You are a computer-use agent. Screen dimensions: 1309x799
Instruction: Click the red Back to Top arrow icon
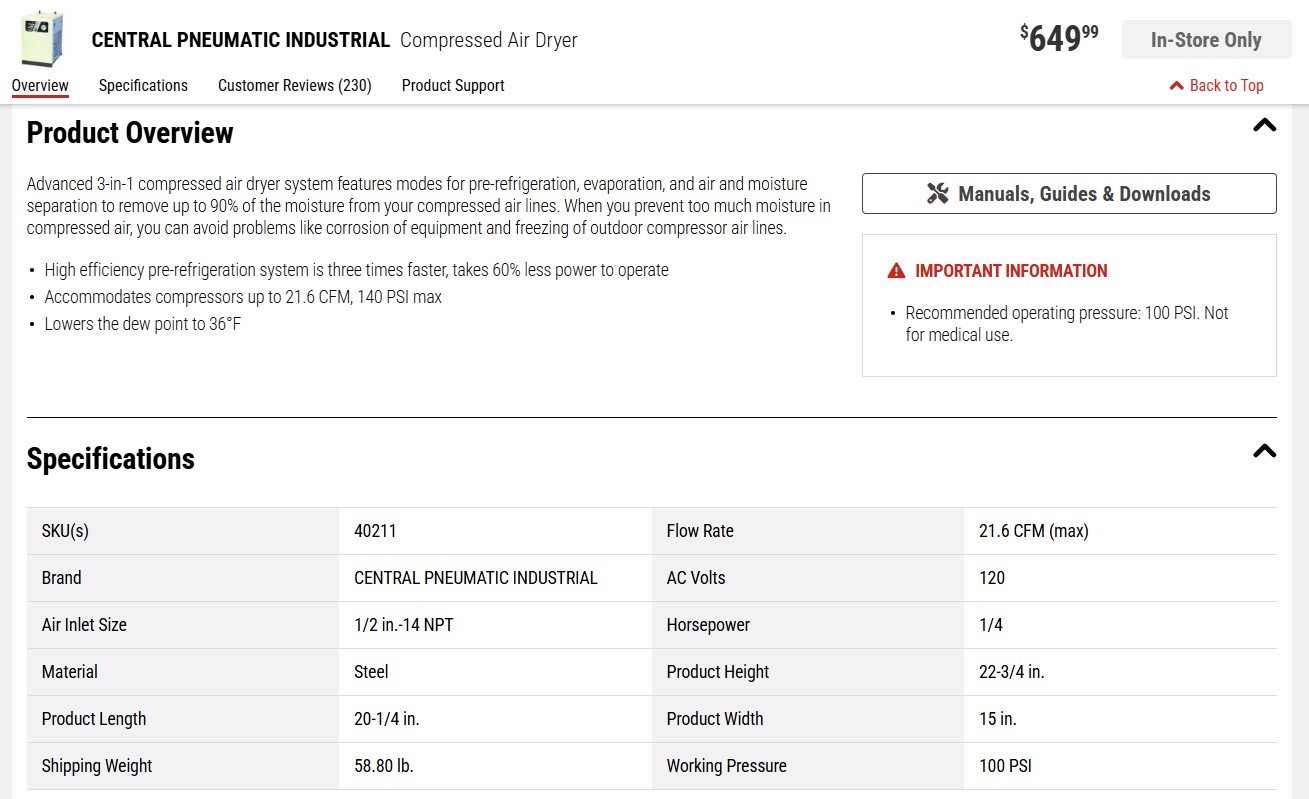[1177, 86]
